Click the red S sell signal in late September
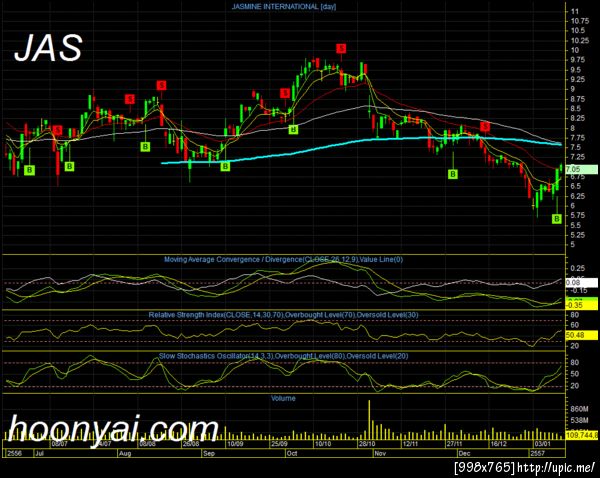 point(285,93)
